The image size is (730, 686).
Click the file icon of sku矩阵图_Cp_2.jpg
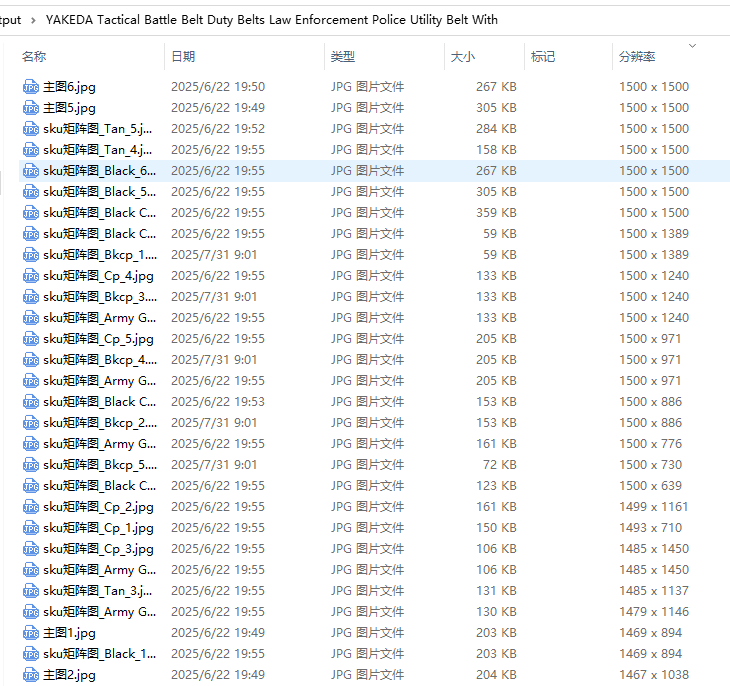point(31,507)
